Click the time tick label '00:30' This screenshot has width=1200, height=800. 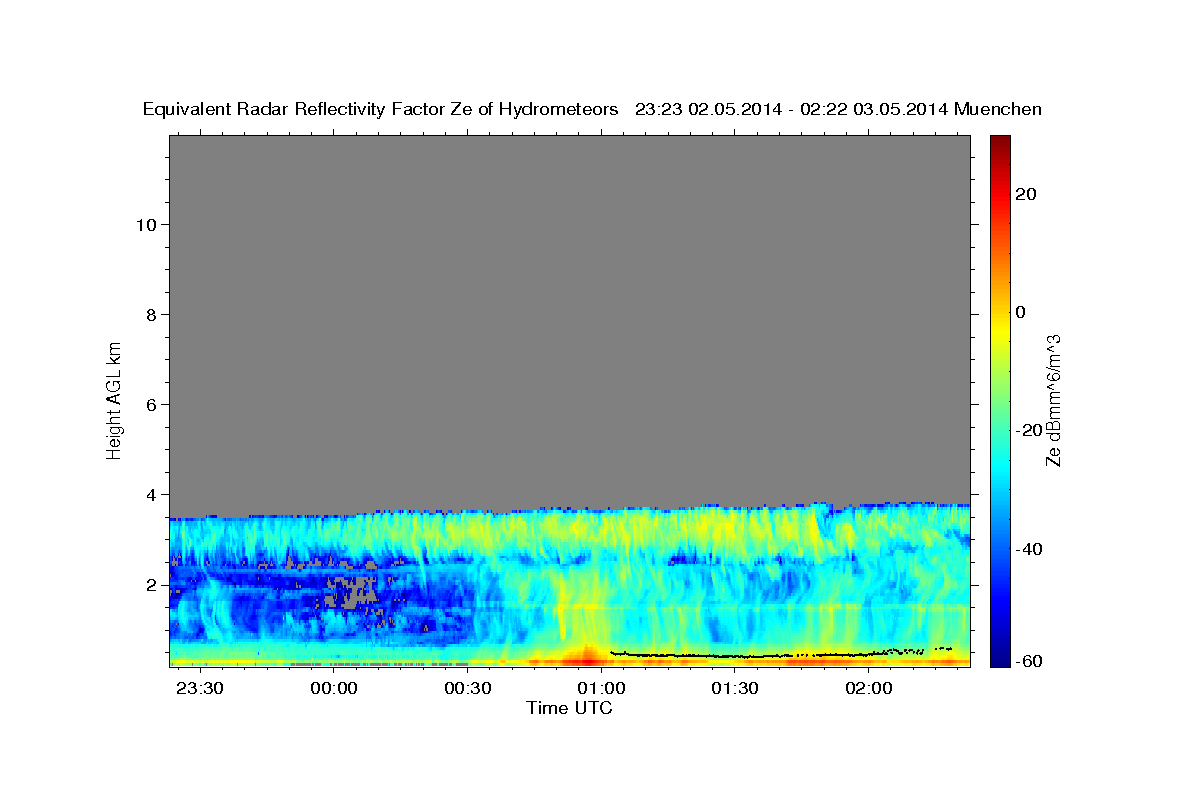click(467, 689)
